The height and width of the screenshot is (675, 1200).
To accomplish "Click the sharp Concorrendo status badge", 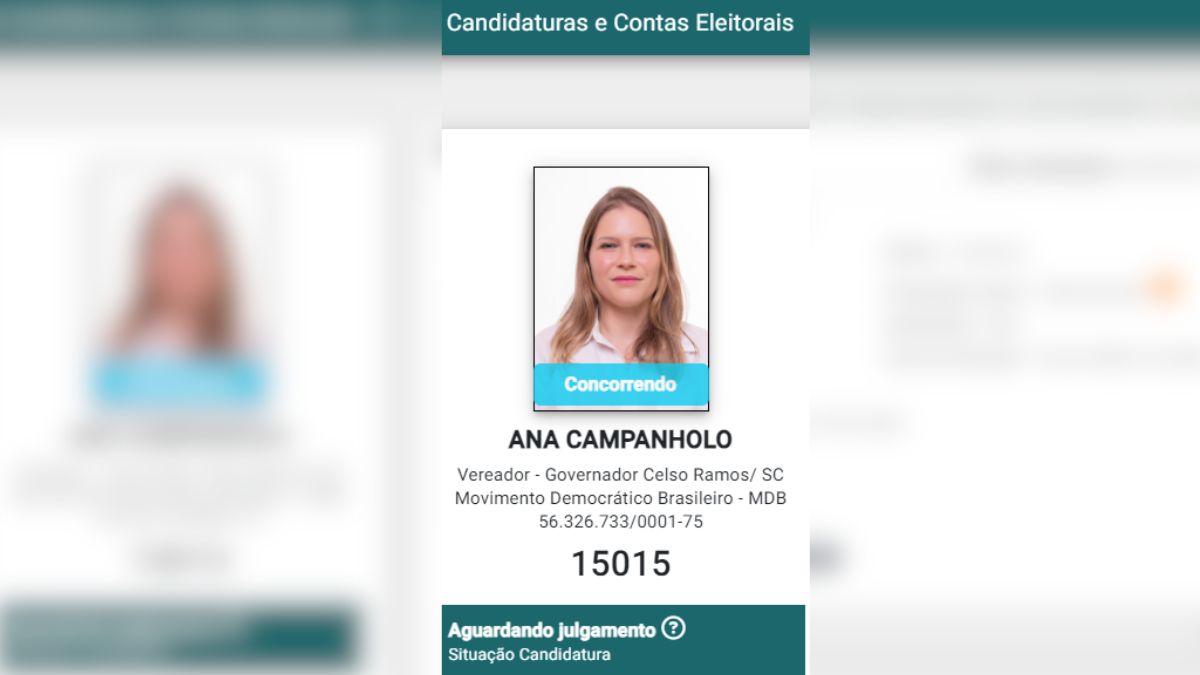I will coord(621,384).
